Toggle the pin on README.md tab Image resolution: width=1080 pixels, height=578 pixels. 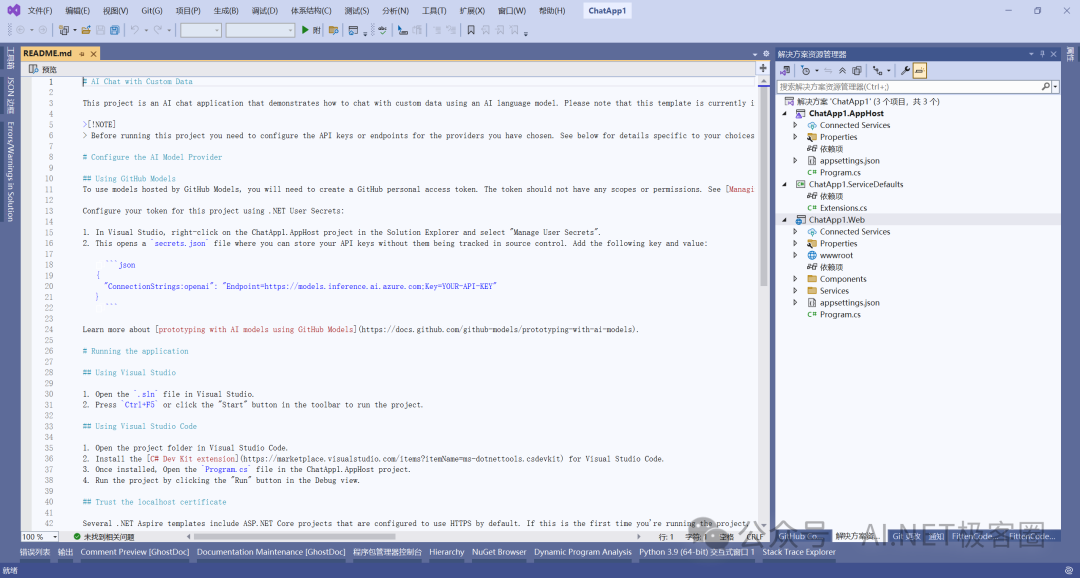click(x=81, y=54)
